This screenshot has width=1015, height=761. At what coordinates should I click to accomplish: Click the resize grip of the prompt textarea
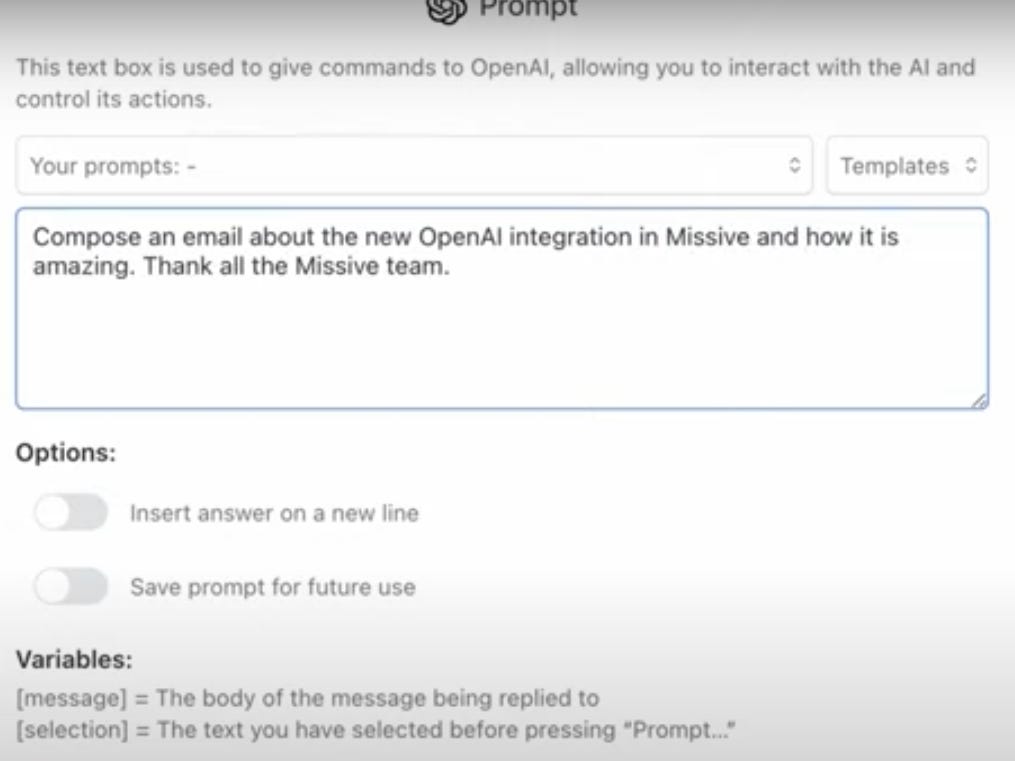[x=980, y=397]
